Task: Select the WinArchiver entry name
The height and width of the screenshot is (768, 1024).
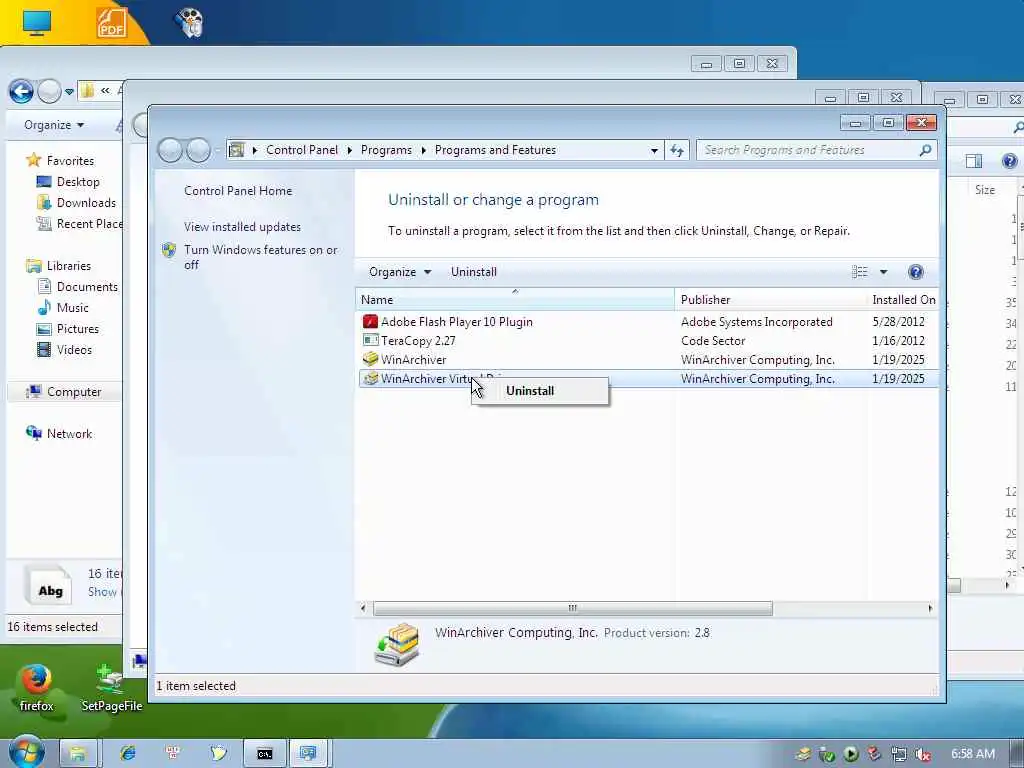Action: click(413, 359)
